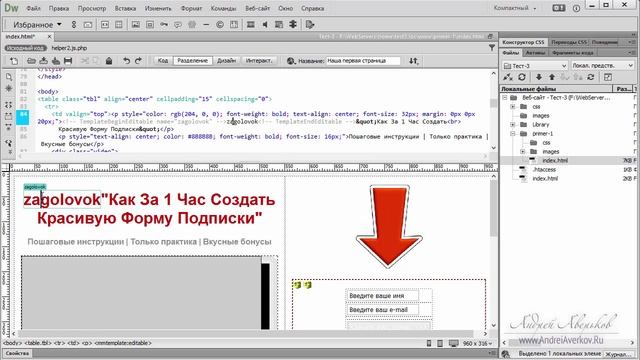The image size is (640, 360).
Task: Click the comment bubble icon in Insert bar
Action: (x=178, y=24)
